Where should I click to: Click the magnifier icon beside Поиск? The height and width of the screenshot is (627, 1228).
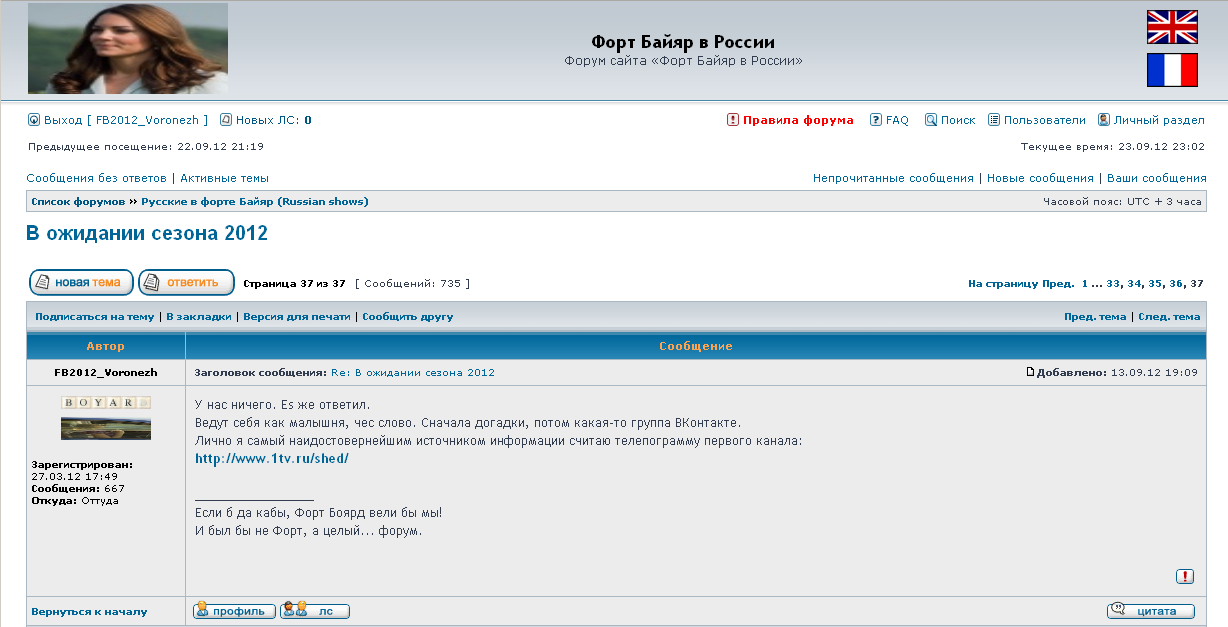(x=930, y=120)
